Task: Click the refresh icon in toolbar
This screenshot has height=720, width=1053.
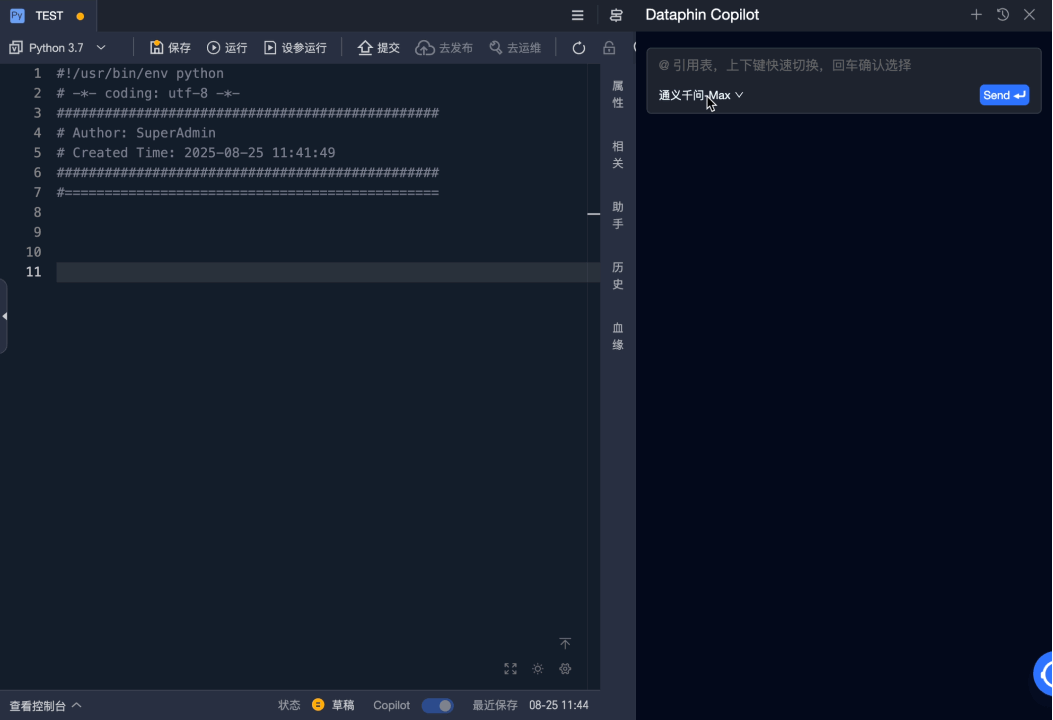Action: click(578, 48)
